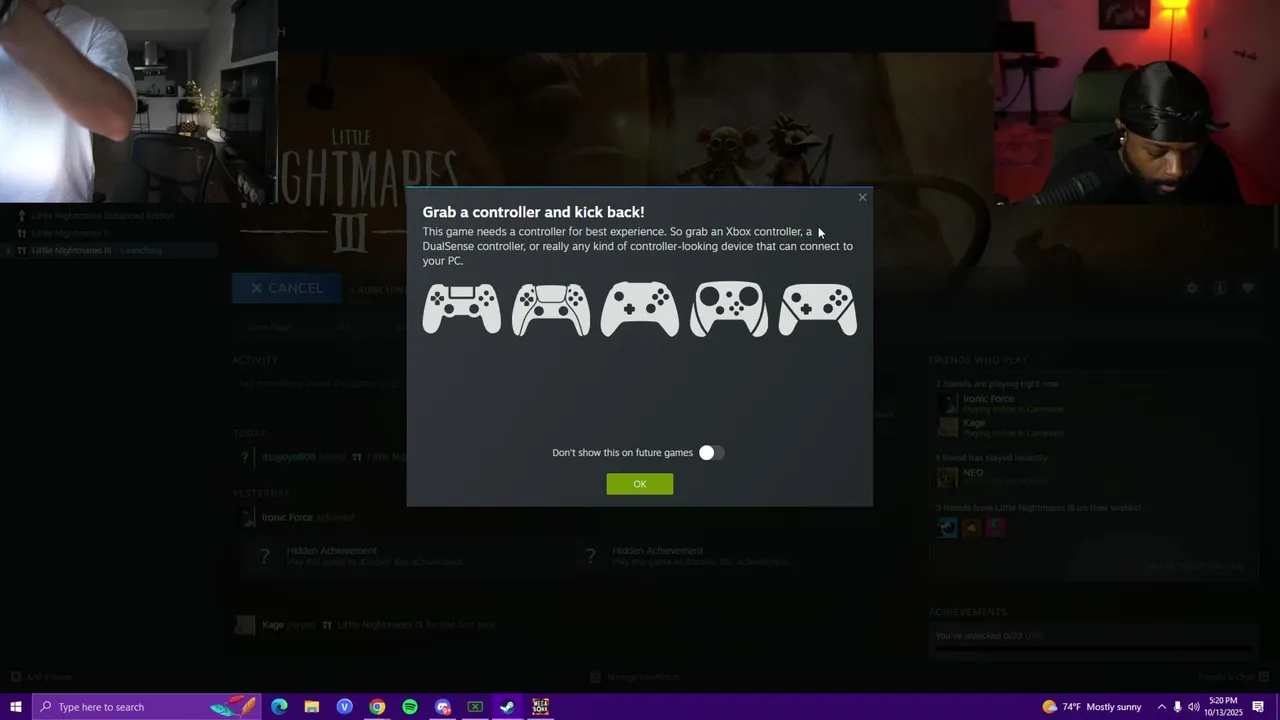Open Spotify from taskbar
Viewport: 1280px width, 720px height.
pyautogui.click(x=410, y=707)
